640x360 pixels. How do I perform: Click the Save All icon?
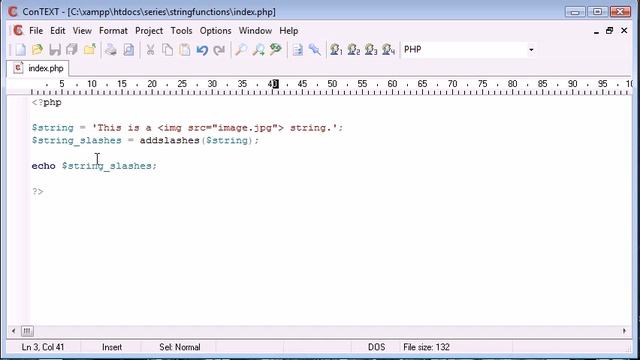[x=72, y=50]
